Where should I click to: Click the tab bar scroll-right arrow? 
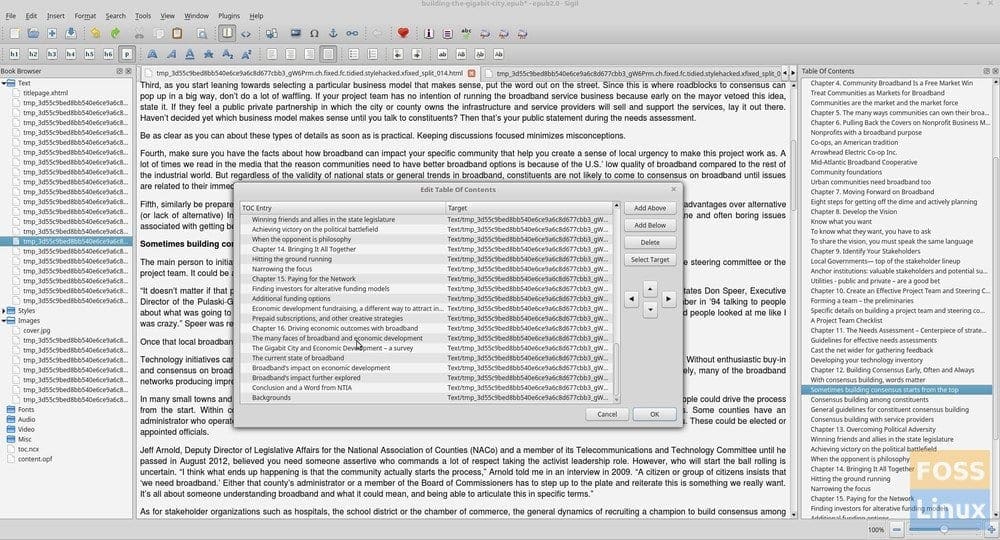pos(793,73)
